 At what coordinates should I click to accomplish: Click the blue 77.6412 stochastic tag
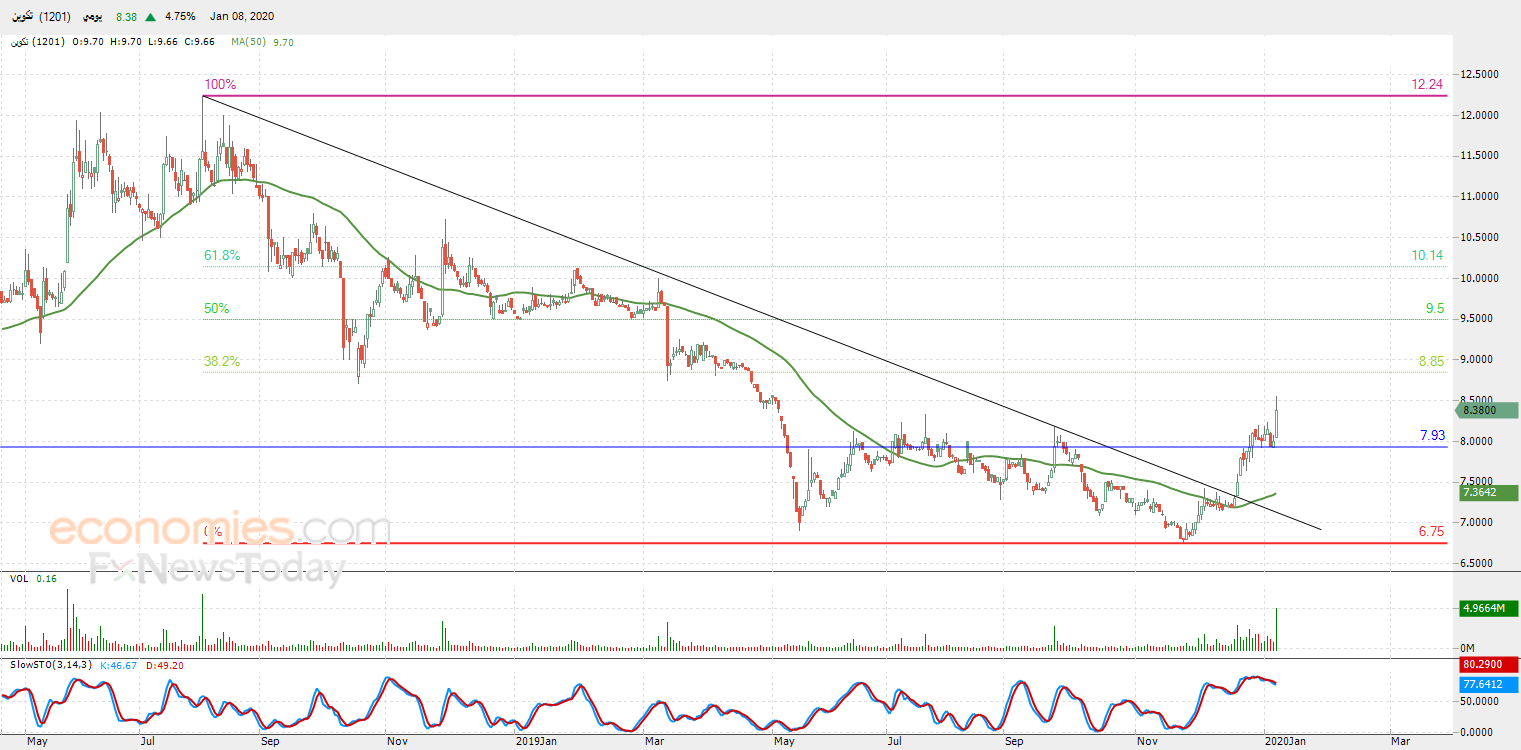(x=1488, y=684)
